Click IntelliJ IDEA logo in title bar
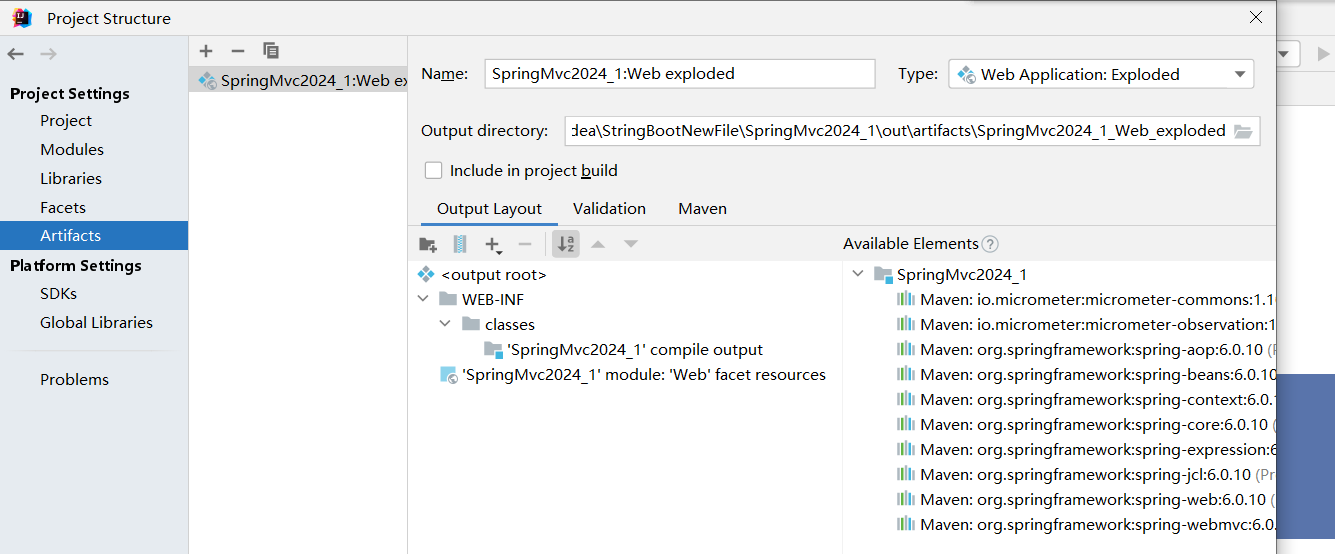Image resolution: width=1335 pixels, height=554 pixels. 22,18
